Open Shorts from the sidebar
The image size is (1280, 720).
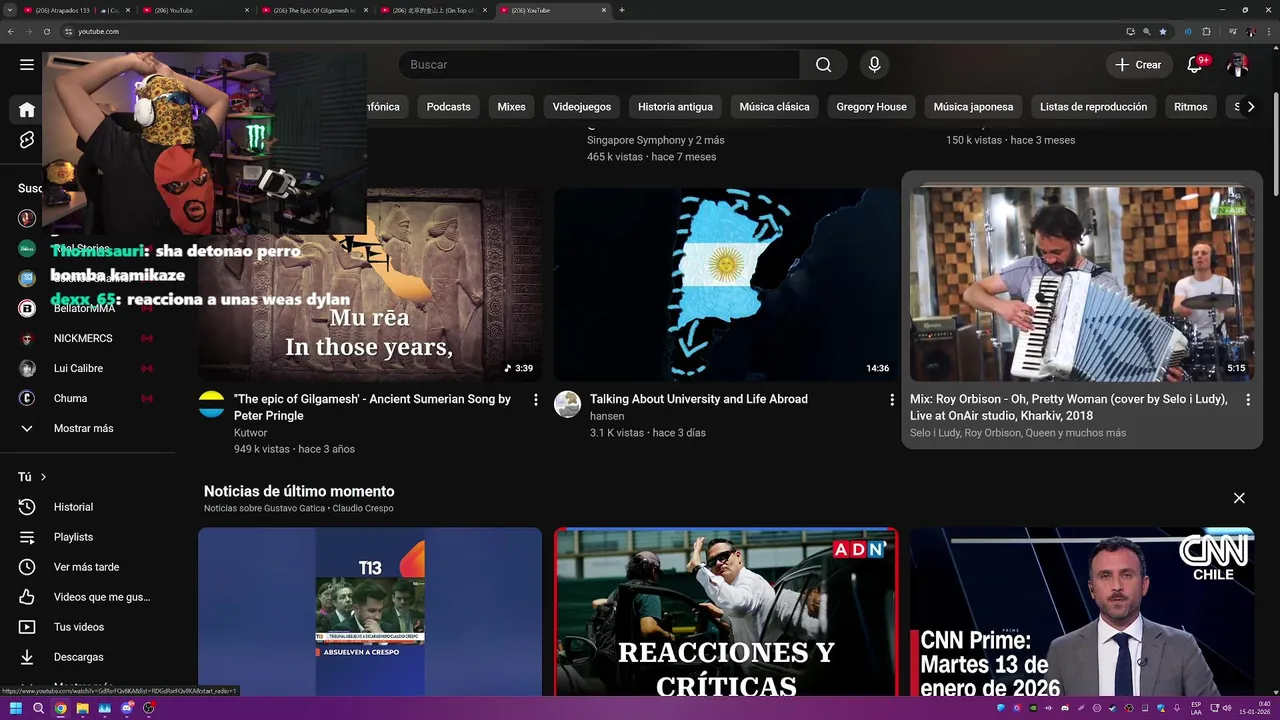tap(27, 140)
